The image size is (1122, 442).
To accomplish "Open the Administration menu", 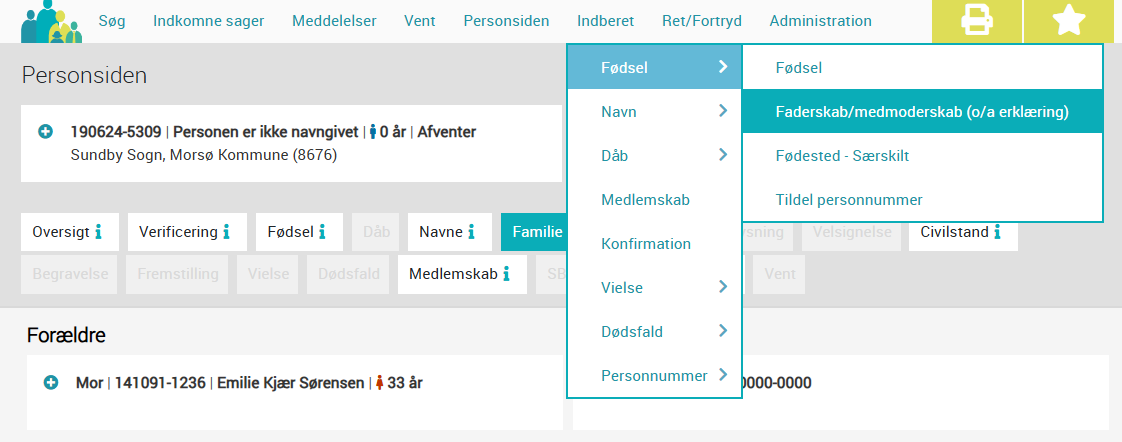I will (821, 21).
